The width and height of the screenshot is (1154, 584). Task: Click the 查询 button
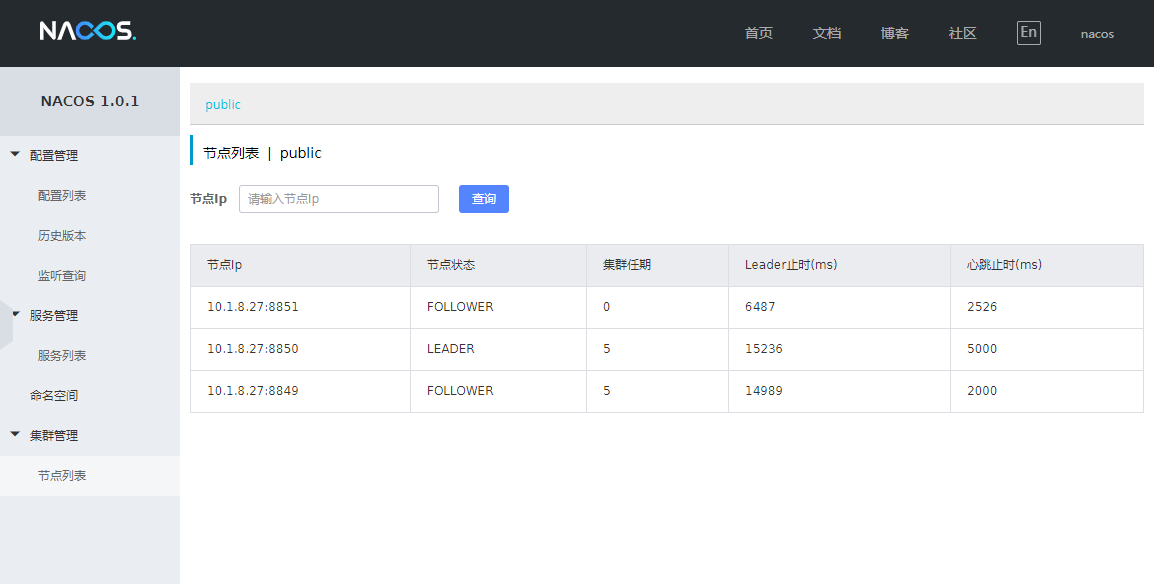point(484,199)
